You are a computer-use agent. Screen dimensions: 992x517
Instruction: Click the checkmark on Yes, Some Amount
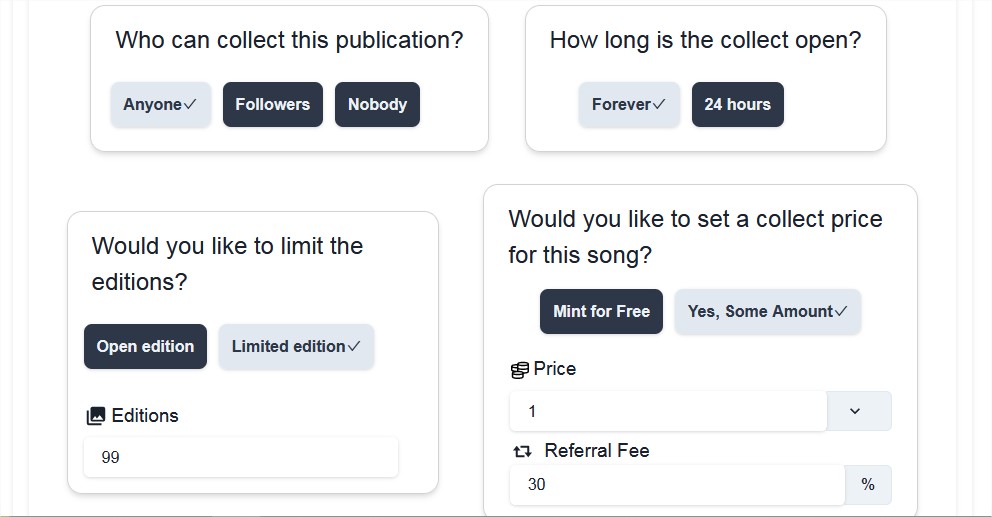(x=841, y=311)
